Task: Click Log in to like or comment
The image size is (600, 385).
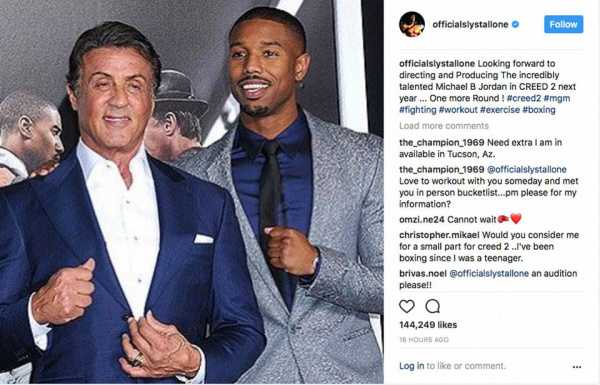Action: pos(412,366)
